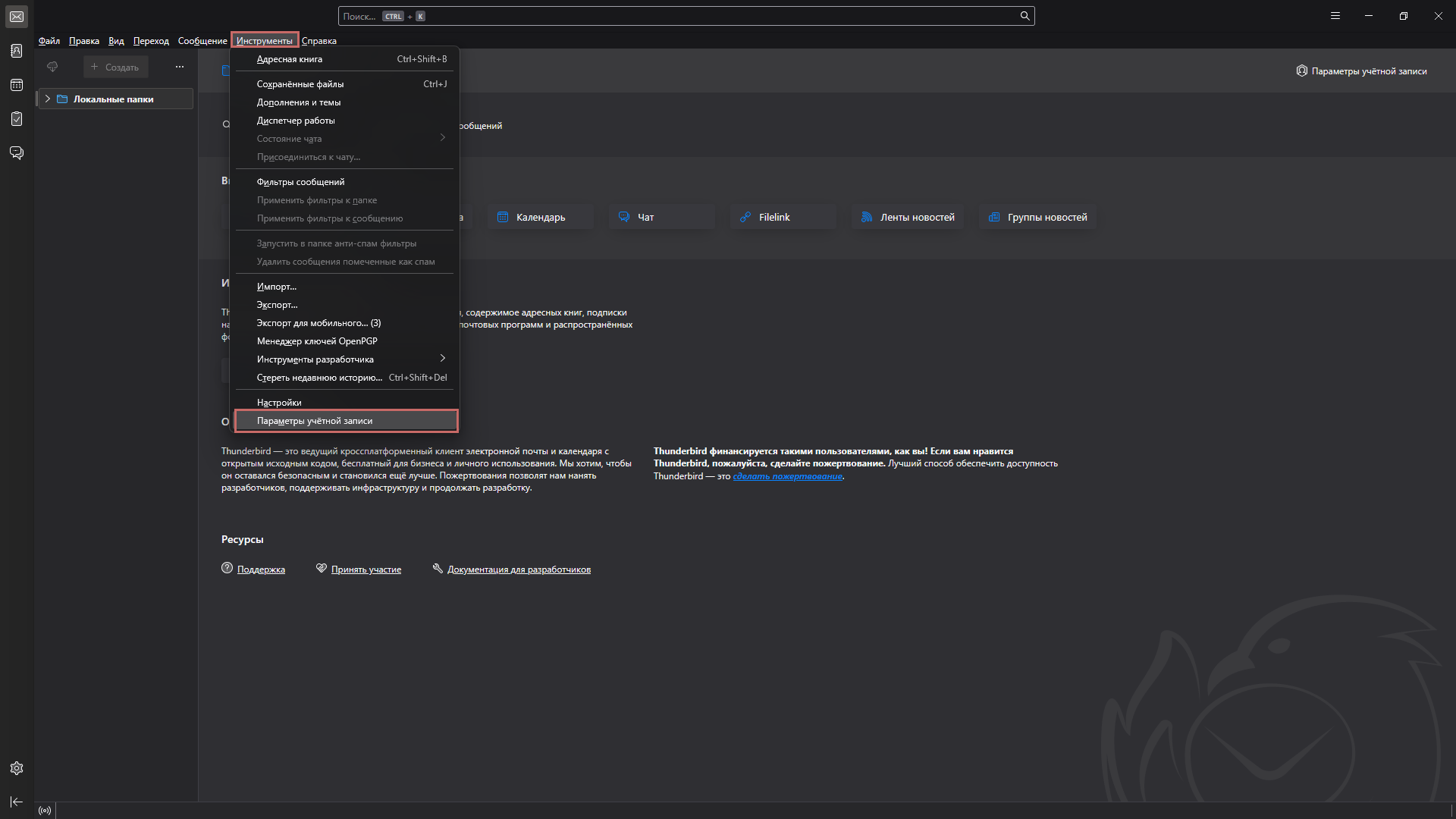Open the hamburger application menu
1456x819 pixels.
coord(1335,16)
